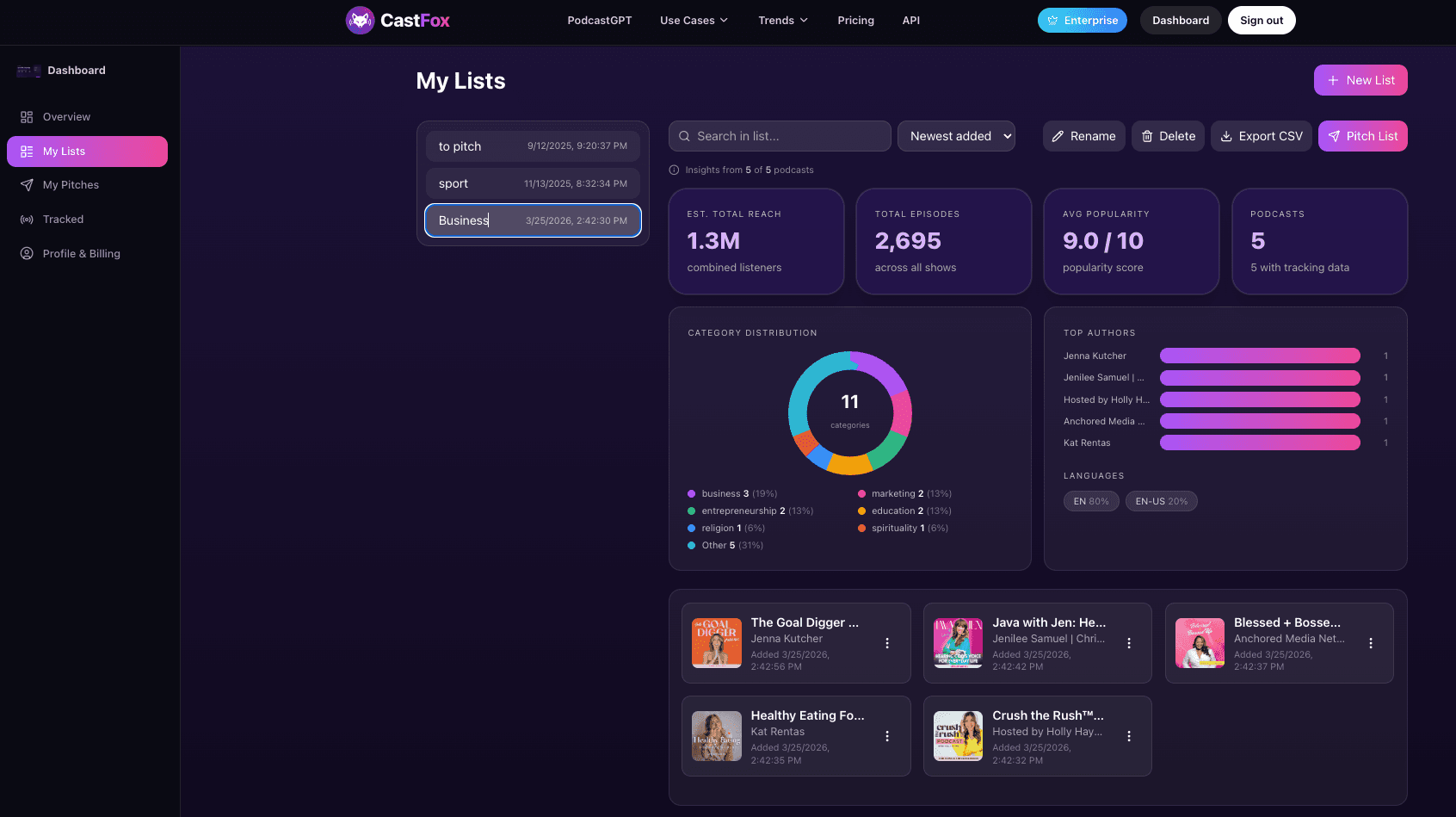The image size is (1456, 817).
Task: Click Jenna Kutcher's top authors bar
Action: 1259,356
